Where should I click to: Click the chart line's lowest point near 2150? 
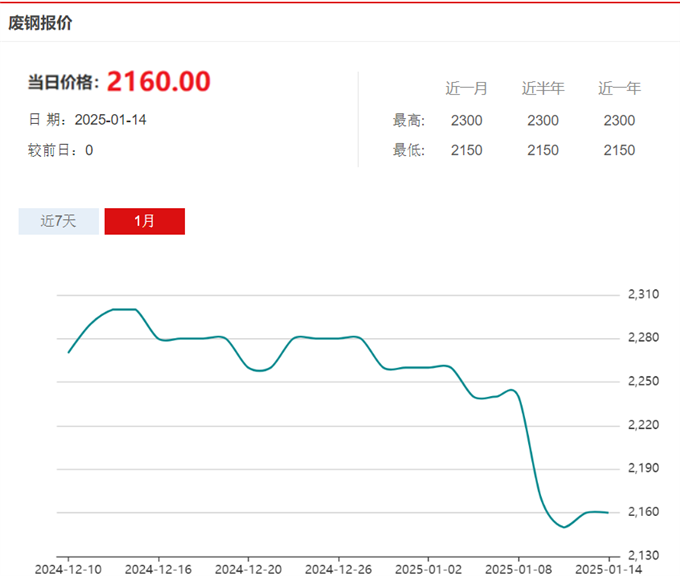[x=564, y=527]
